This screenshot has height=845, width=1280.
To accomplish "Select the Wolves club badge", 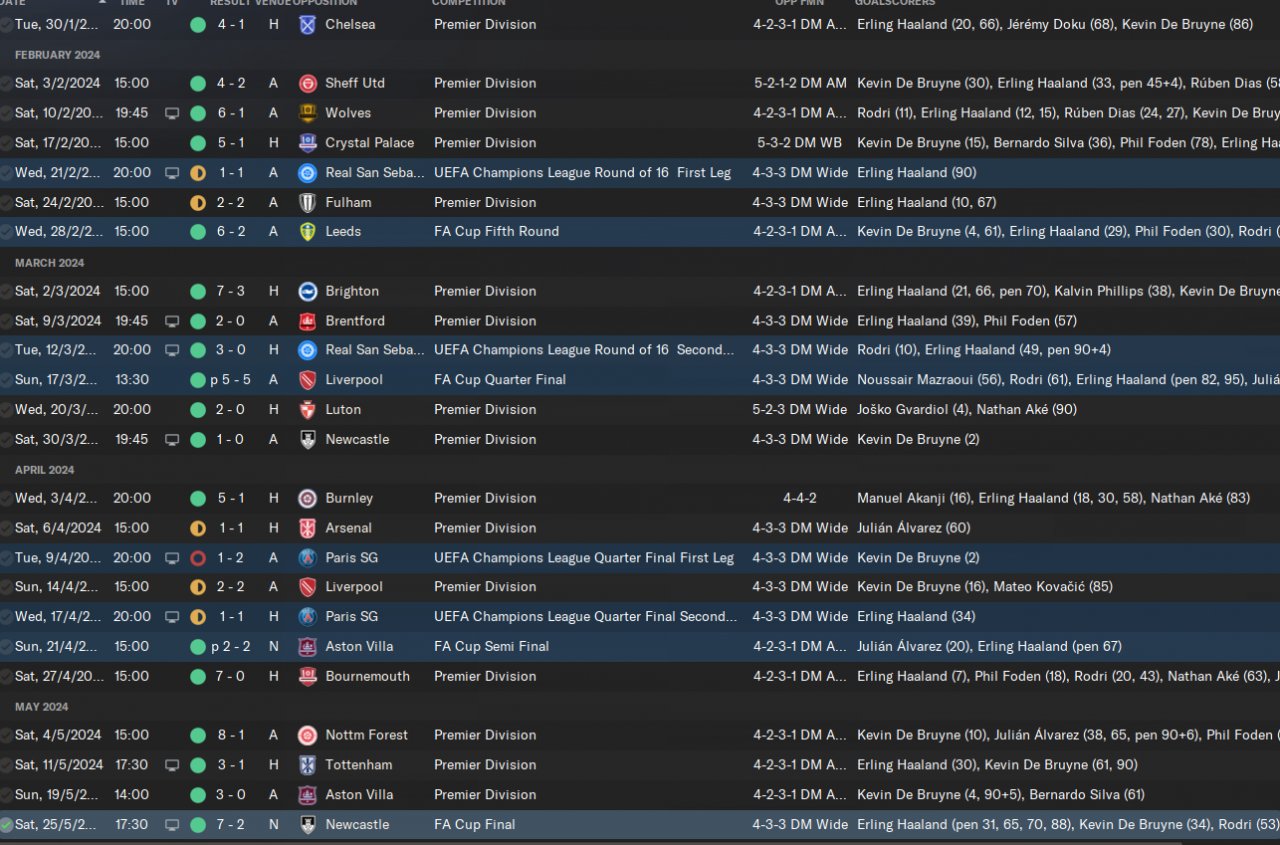I will [307, 113].
